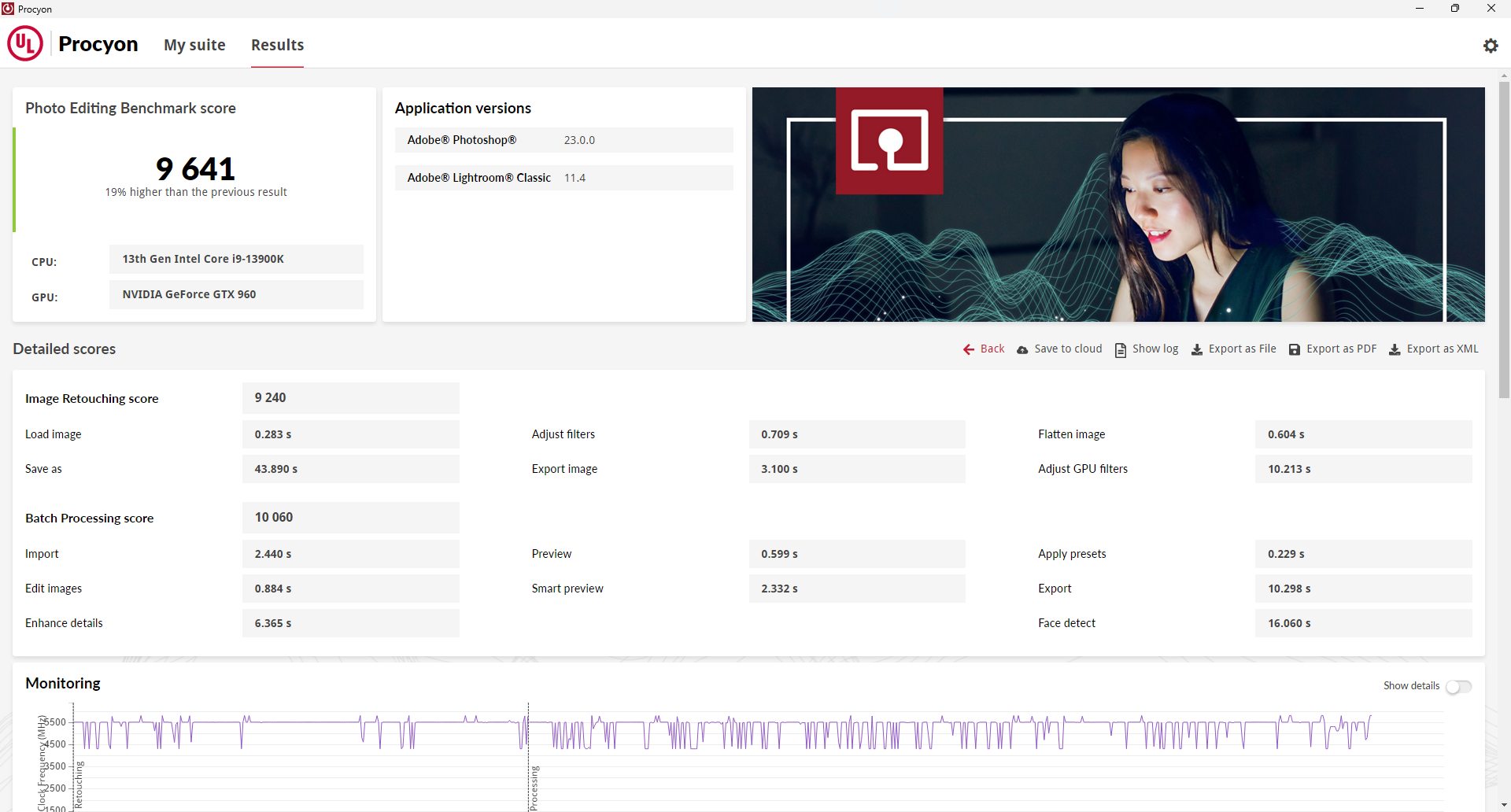
Task: Click the scrollbar up arrow
Action: tap(1504, 76)
